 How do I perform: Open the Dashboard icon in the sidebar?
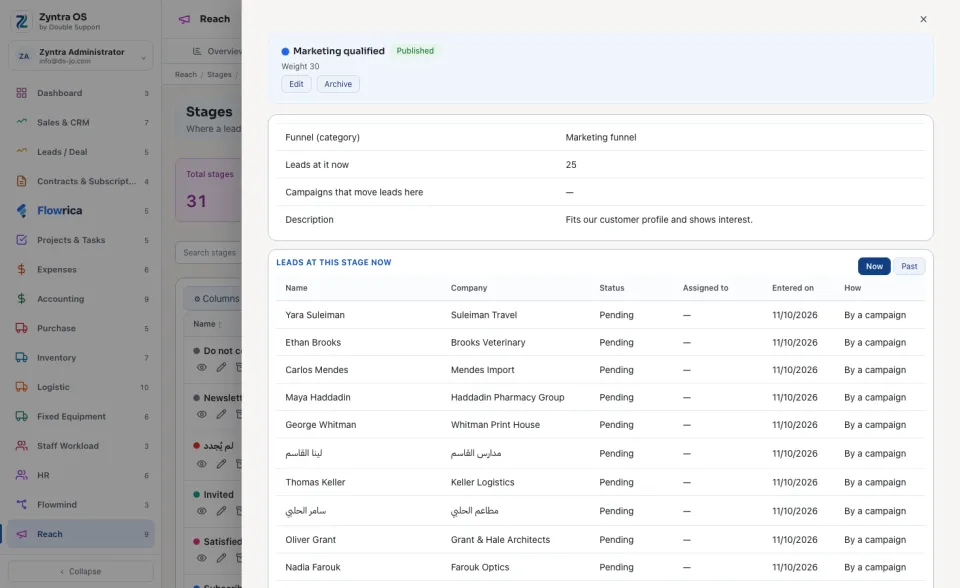(x=21, y=93)
